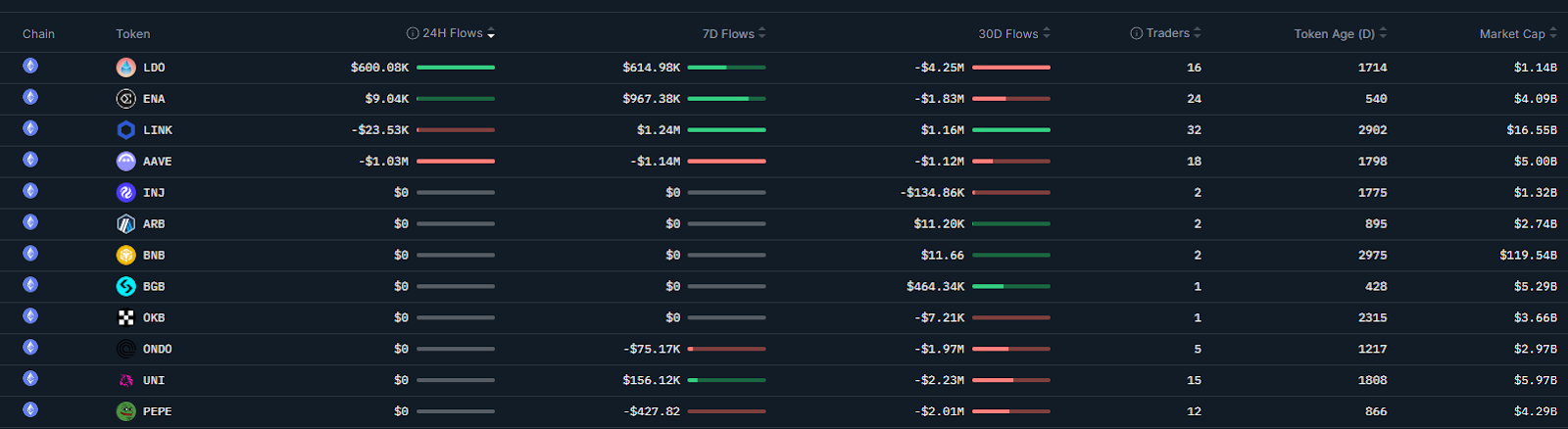Viewport: 1568px width, 429px height.
Task: Click the BNB token icon
Action: 125,256
